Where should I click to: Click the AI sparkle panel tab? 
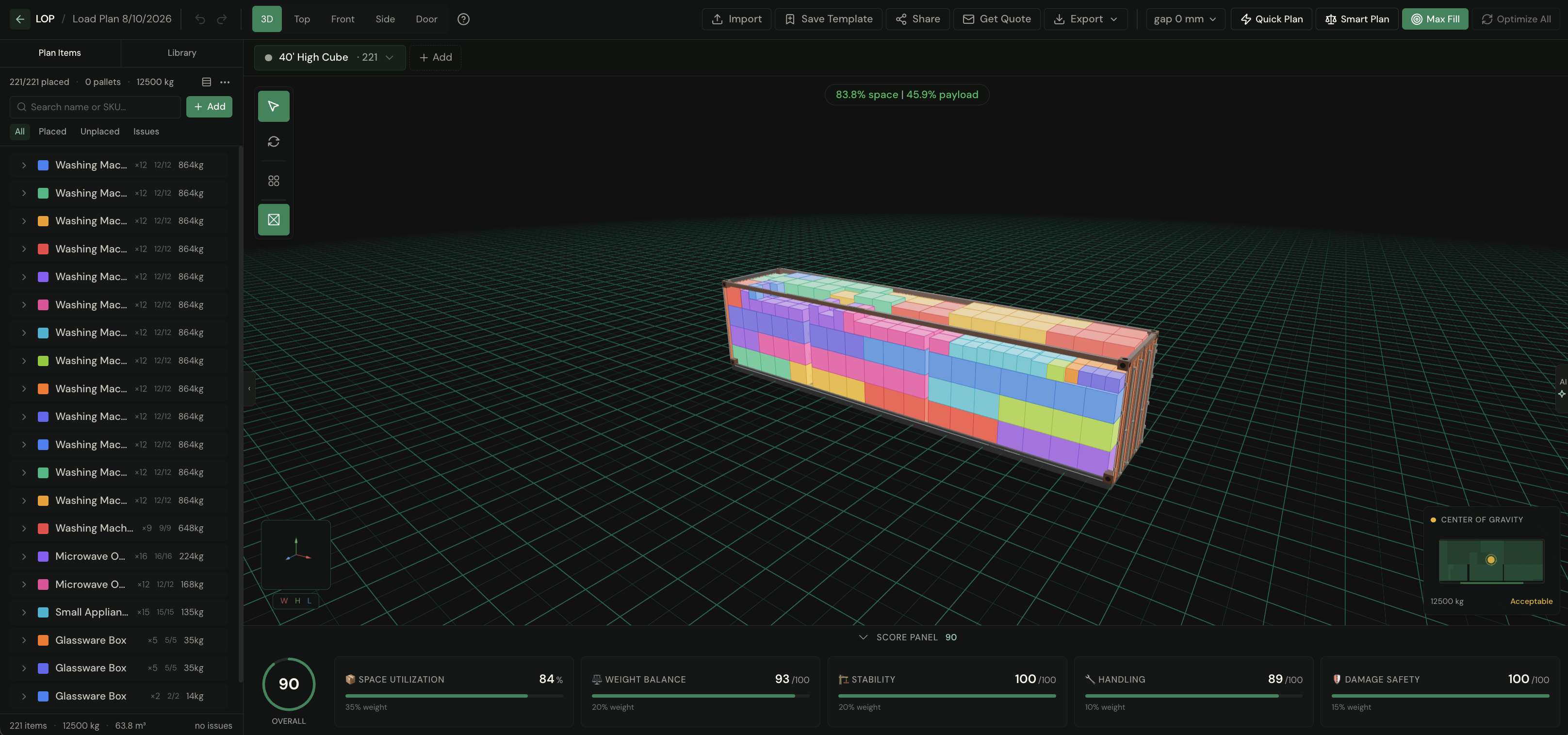[x=1562, y=388]
